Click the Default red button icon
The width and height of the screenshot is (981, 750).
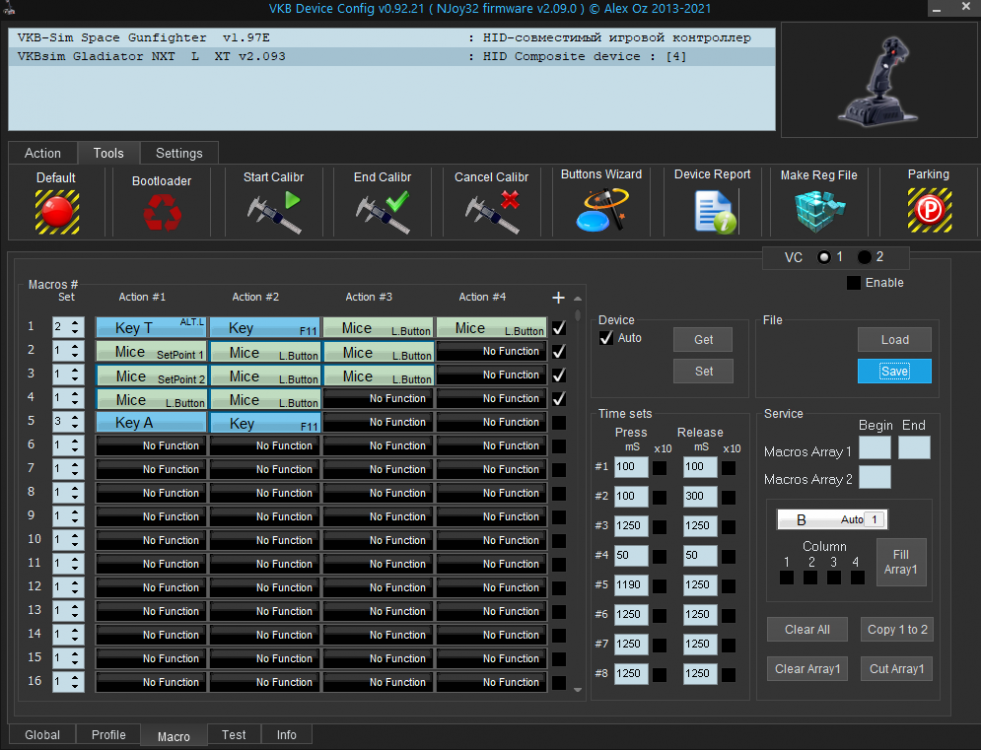coord(57,212)
